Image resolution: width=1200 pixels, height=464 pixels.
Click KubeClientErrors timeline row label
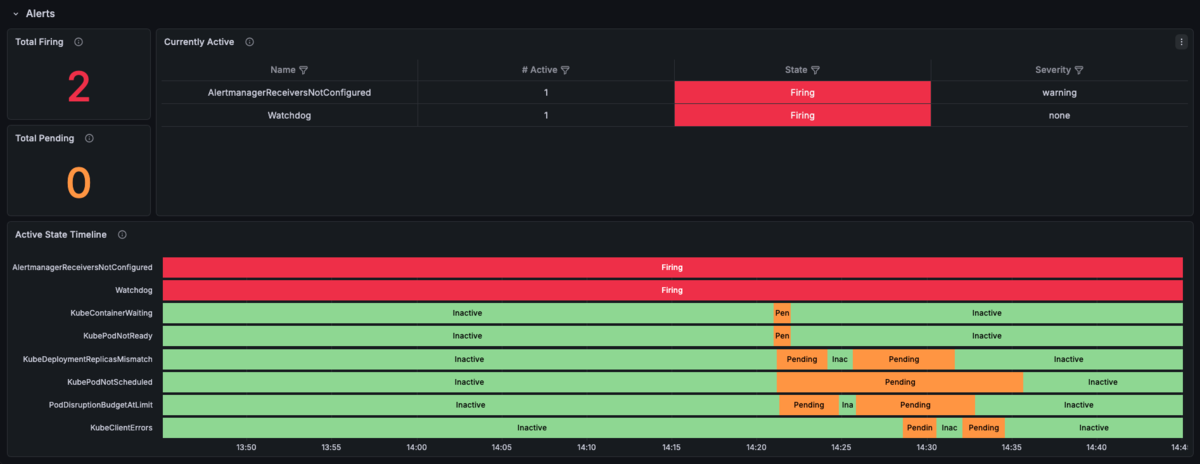[x=121, y=428]
